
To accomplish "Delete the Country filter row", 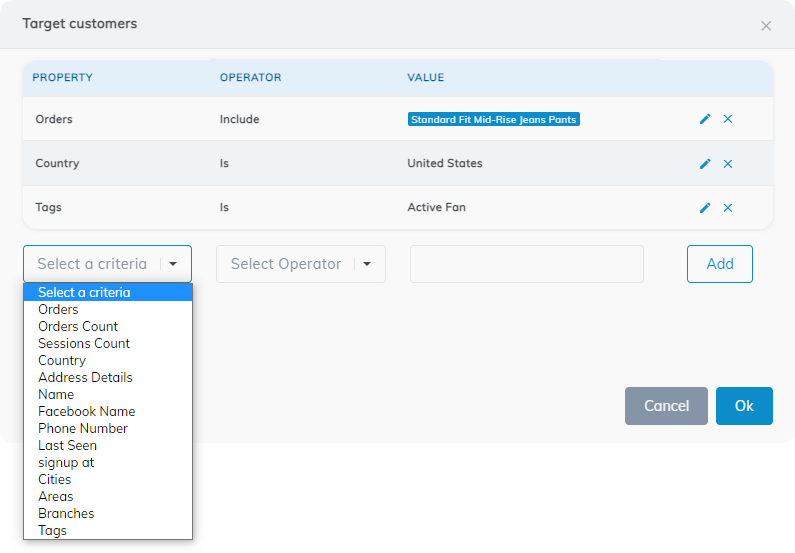I will point(728,164).
